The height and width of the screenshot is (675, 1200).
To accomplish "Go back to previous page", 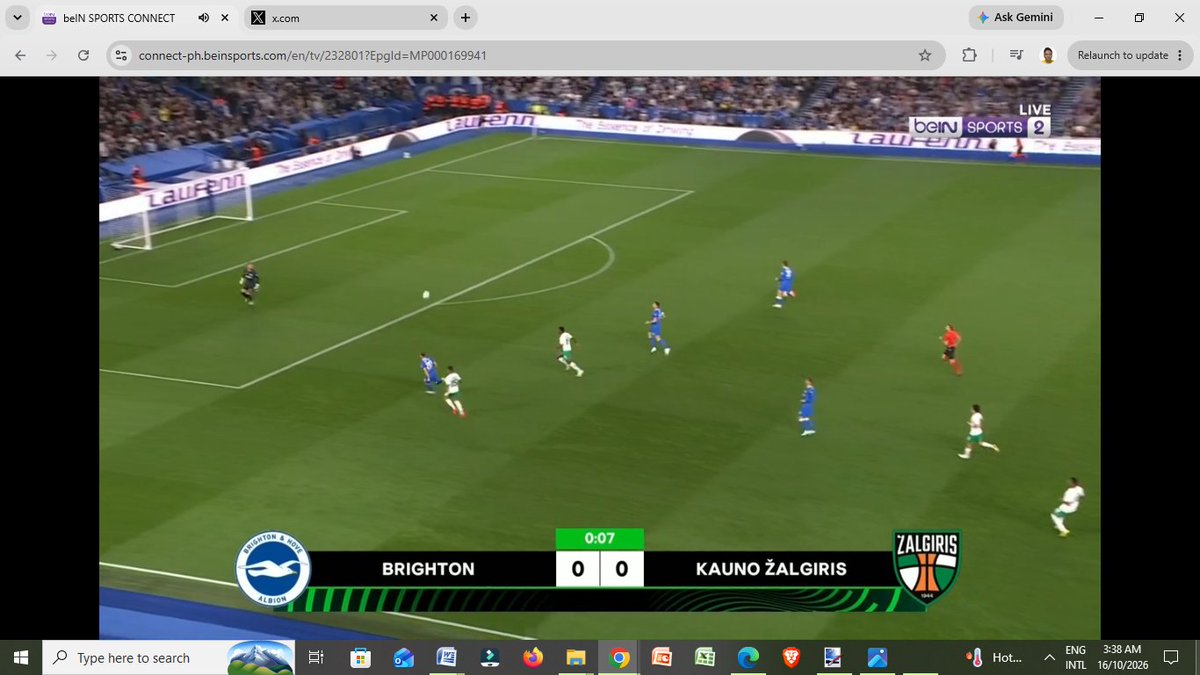I will click(21, 55).
